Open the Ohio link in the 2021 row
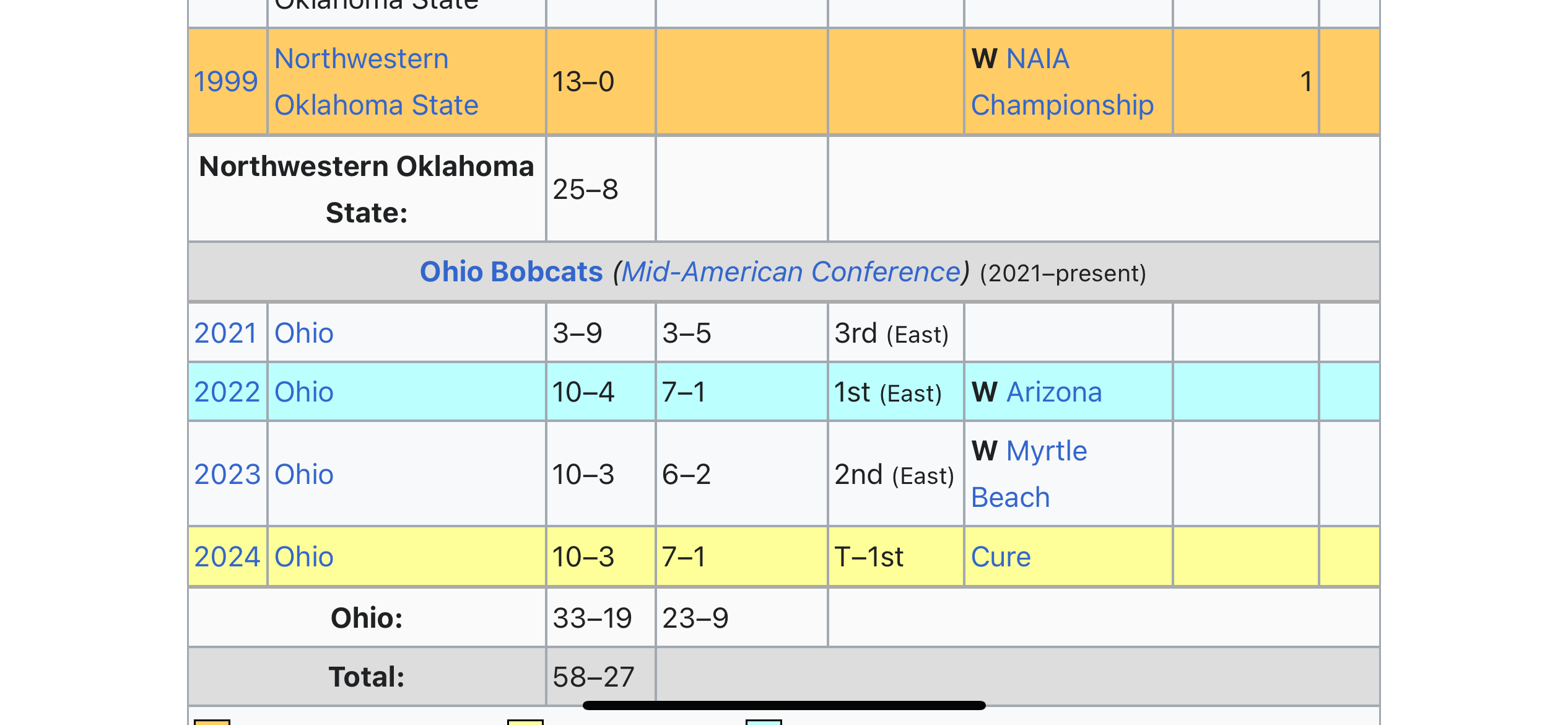This screenshot has height=725, width=1568. pyautogui.click(x=304, y=333)
